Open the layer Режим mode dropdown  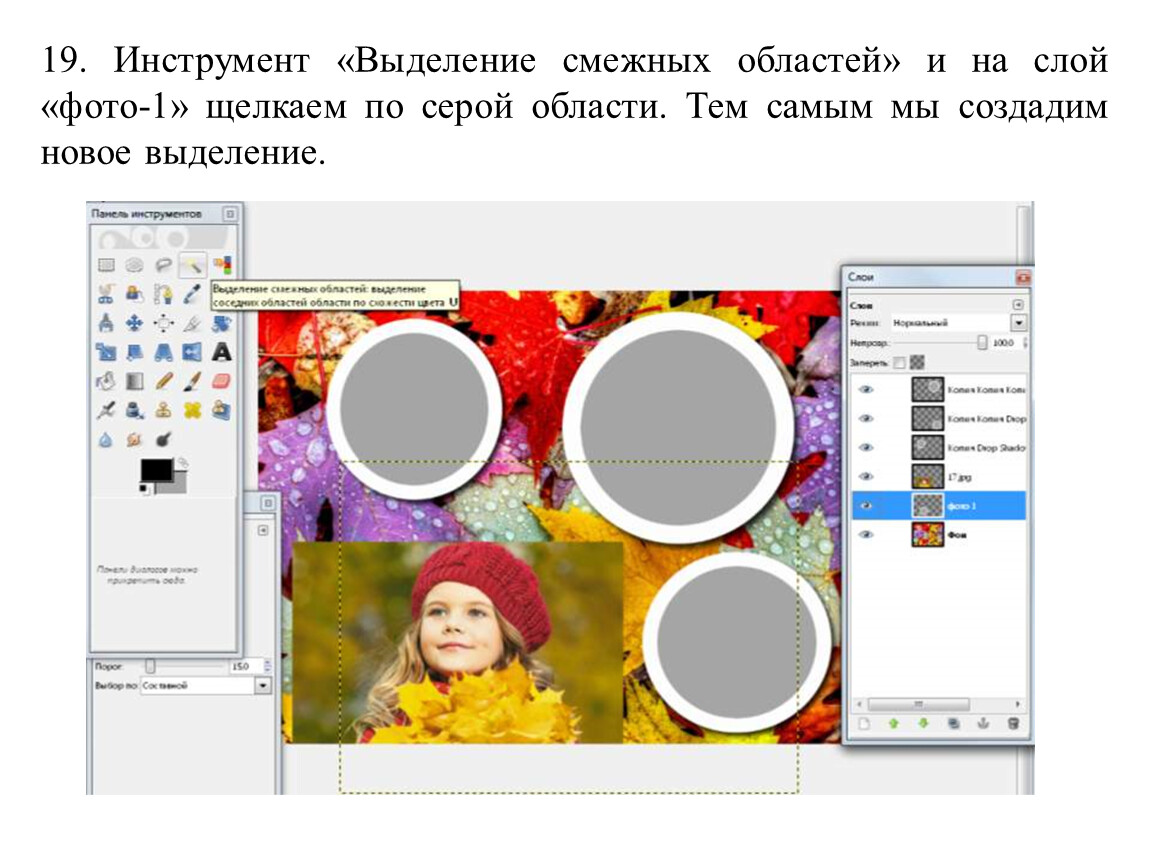pyautogui.click(x=959, y=323)
